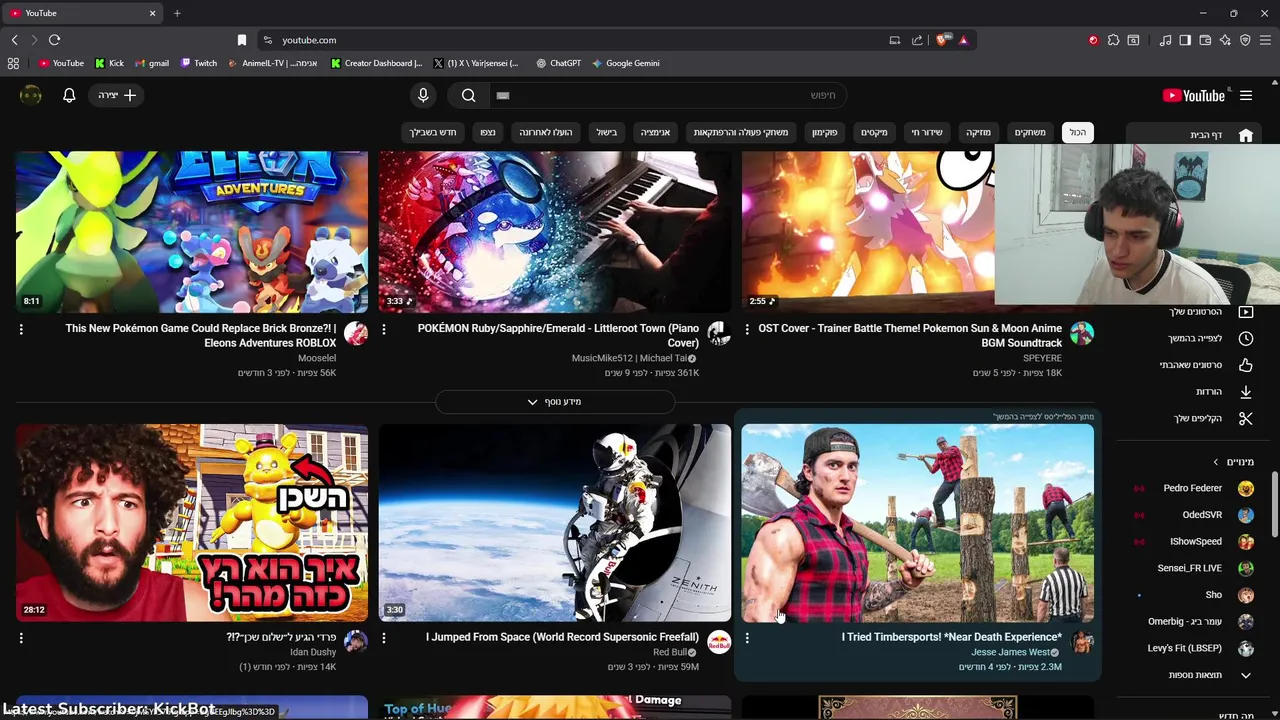1280x720 pixels.
Task: Open Levy's Fit (LBSEP) subscription channel
Action: pos(1192,648)
